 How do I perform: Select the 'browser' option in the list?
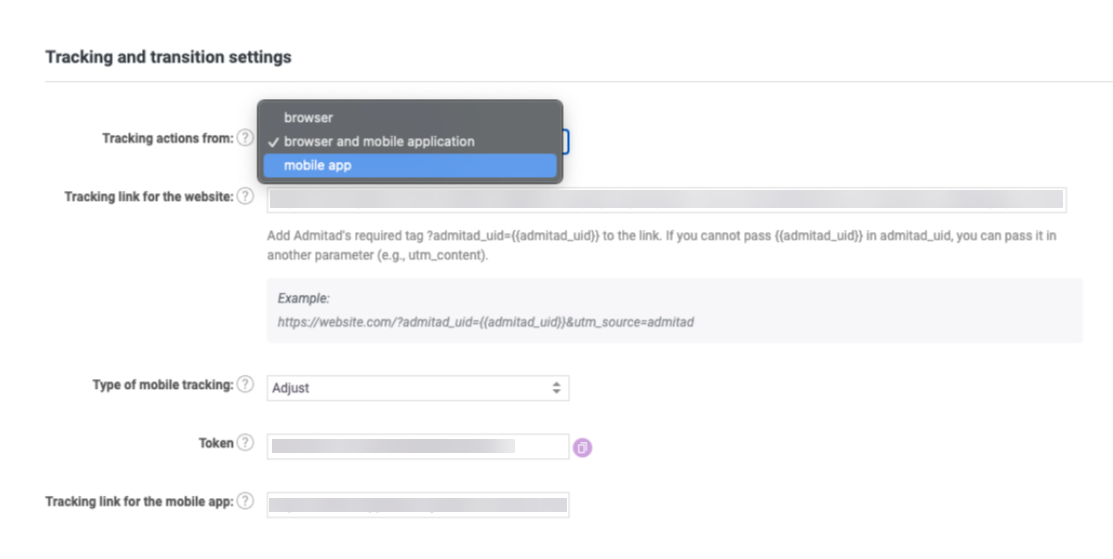308,118
